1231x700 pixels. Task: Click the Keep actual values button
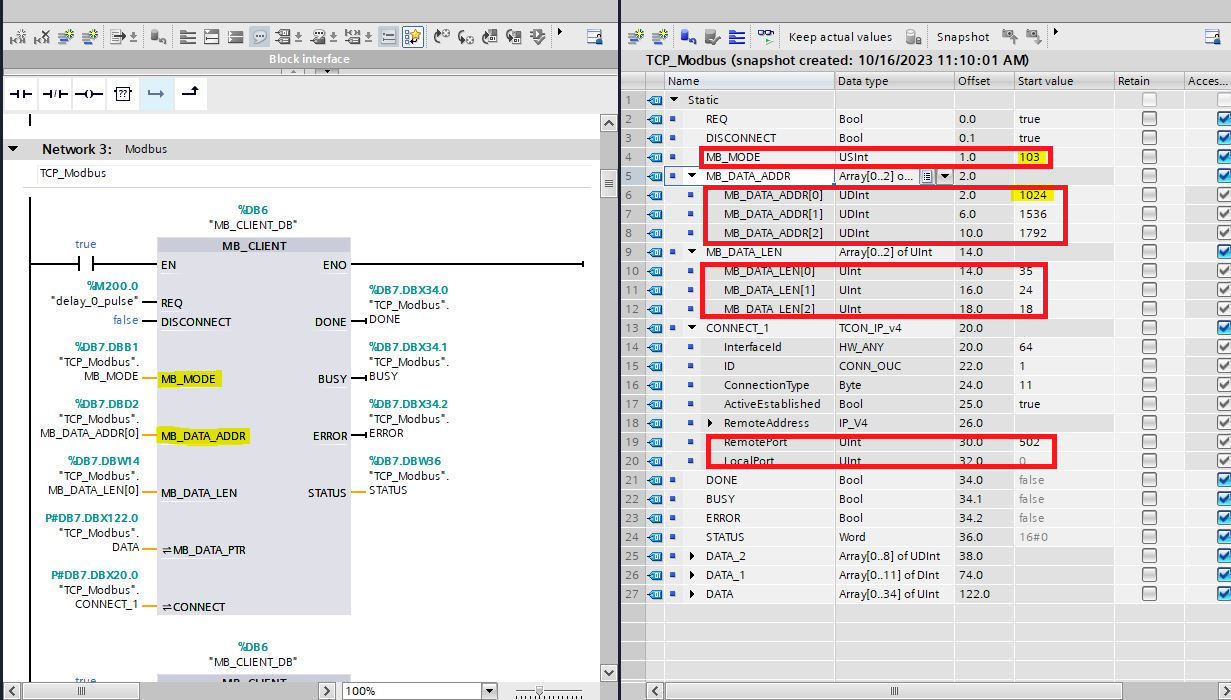pyautogui.click(x=839, y=37)
